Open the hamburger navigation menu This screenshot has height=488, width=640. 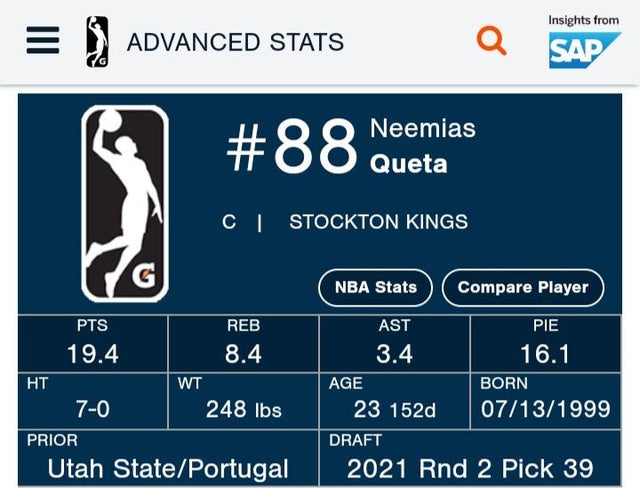coord(43,41)
